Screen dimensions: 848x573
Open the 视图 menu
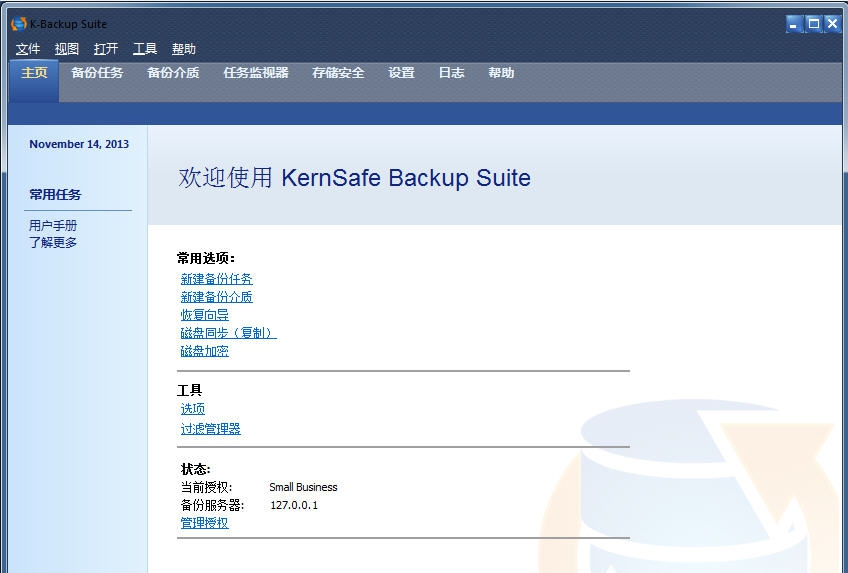click(67, 49)
